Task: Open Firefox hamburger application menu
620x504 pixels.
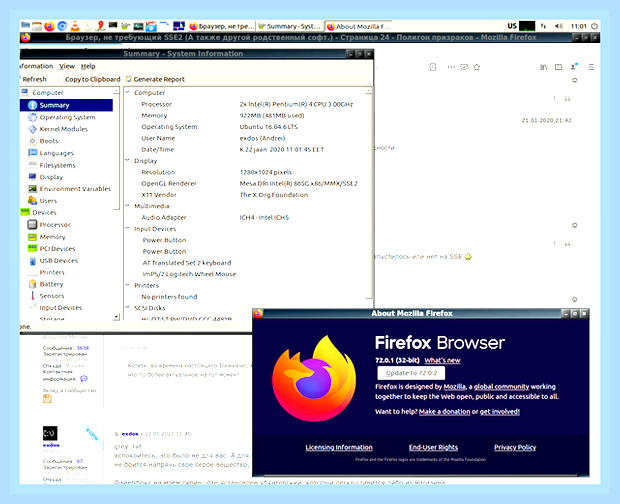Action: pos(591,67)
